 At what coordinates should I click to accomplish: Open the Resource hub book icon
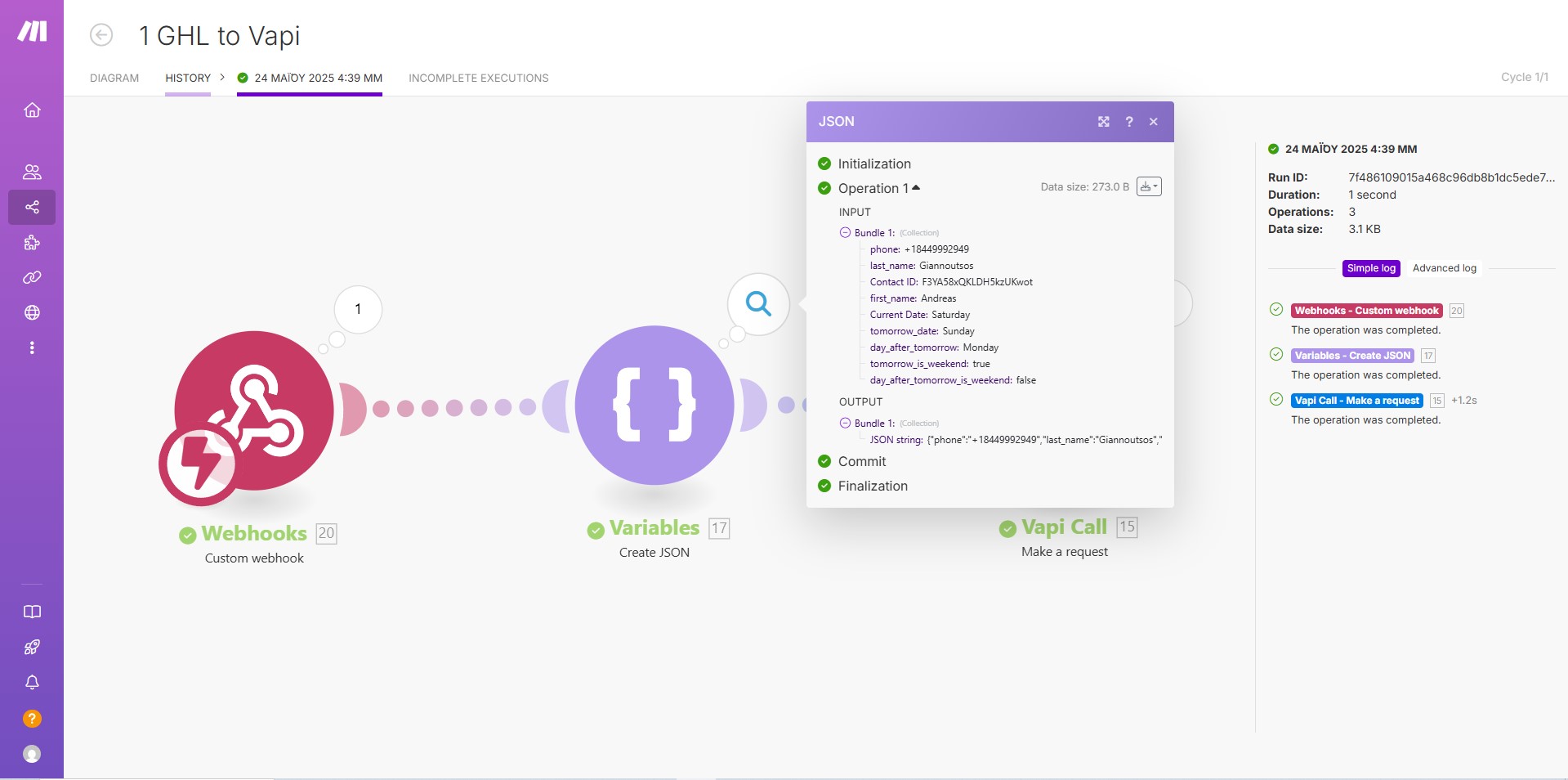[32, 612]
